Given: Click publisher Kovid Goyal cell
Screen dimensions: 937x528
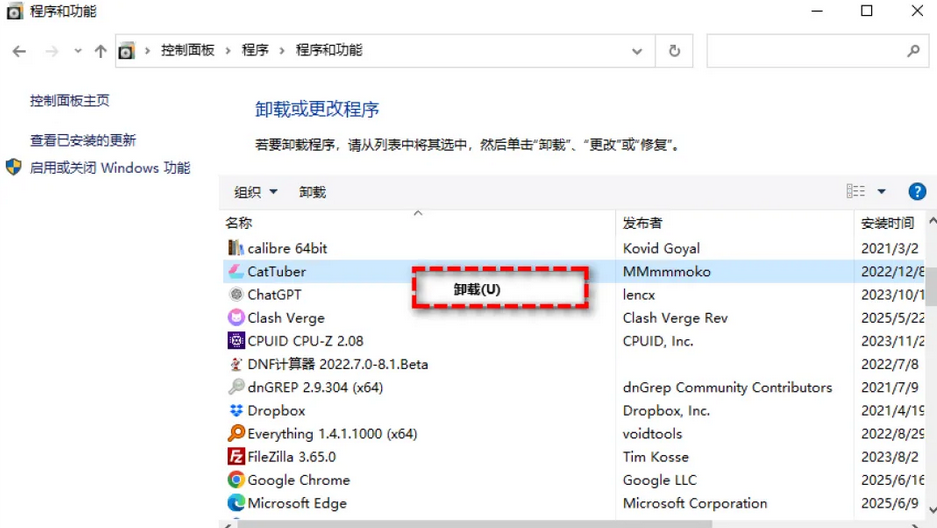Looking at the screenshot, I should tap(661, 248).
